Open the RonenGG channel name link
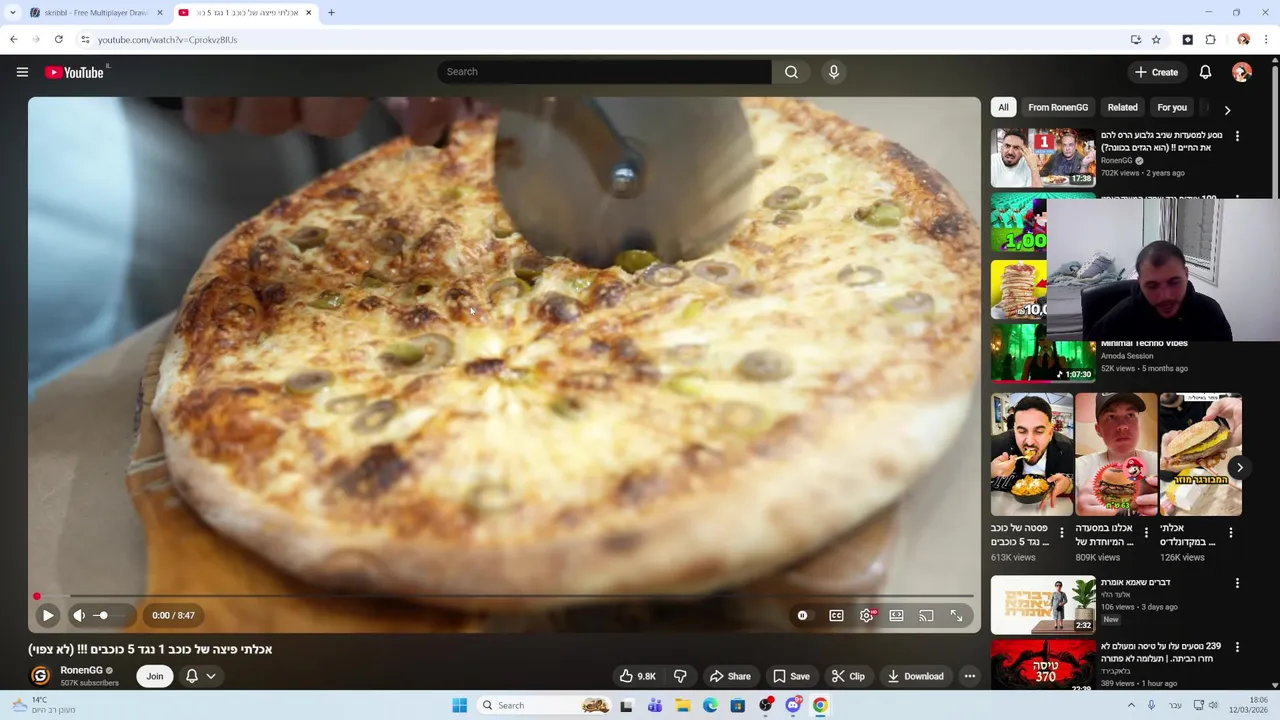Image resolution: width=1280 pixels, height=720 pixels. [81, 670]
